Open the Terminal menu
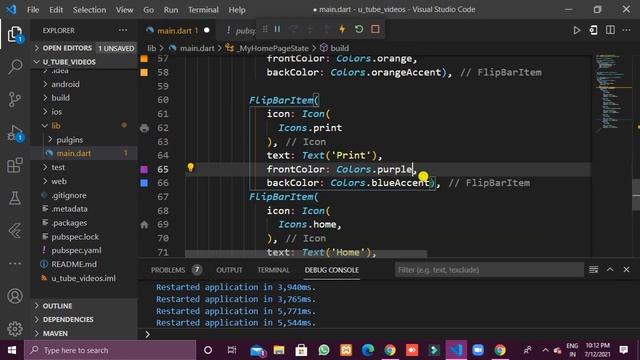This screenshot has width=640, height=360. pos(203,9)
